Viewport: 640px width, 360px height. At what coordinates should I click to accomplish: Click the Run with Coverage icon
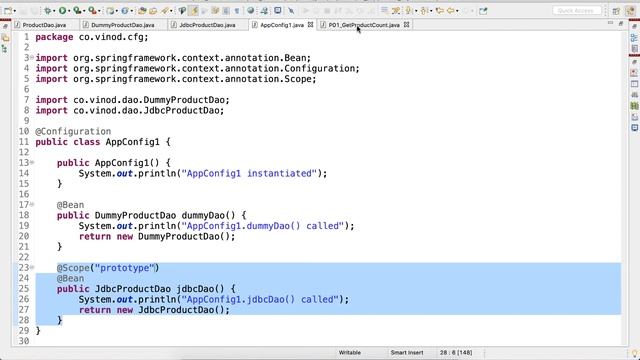pyautogui.click(x=77, y=11)
